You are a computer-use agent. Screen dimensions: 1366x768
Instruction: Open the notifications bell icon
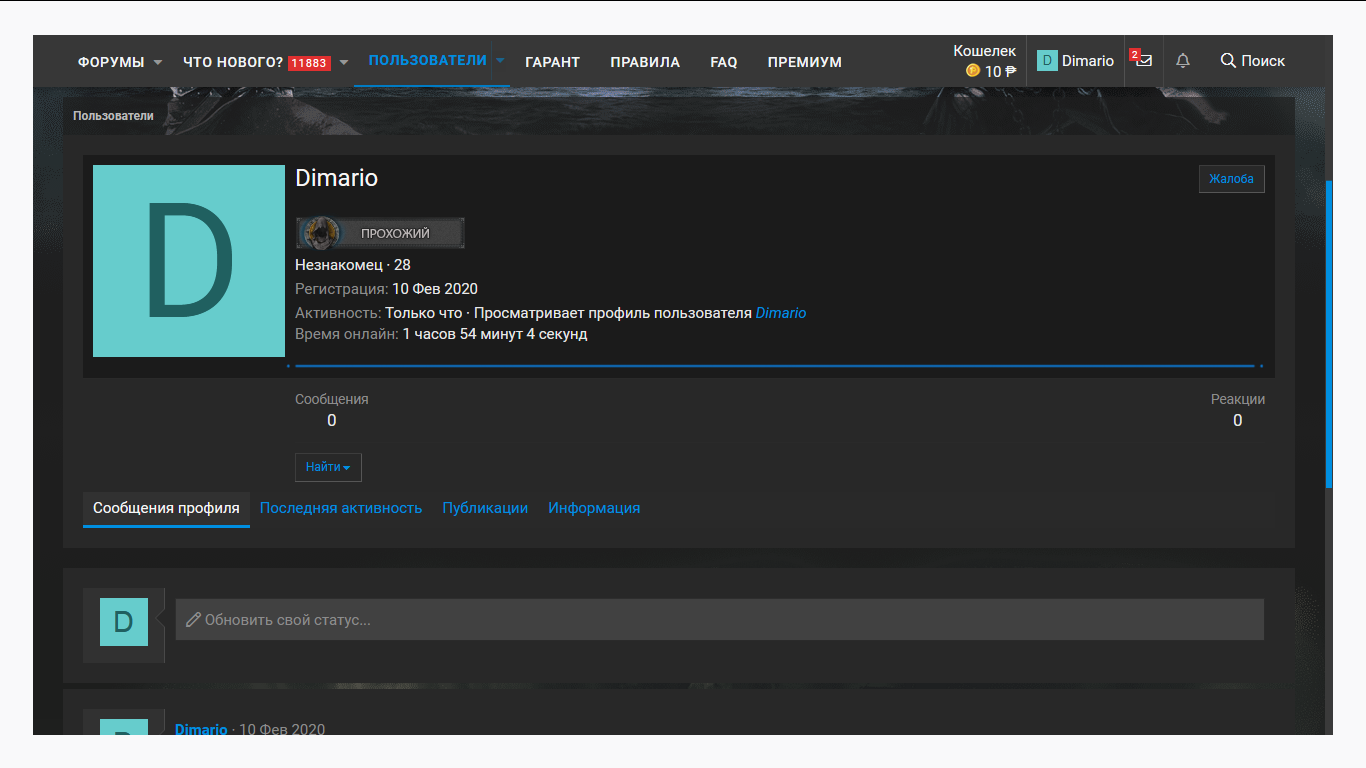pyautogui.click(x=1183, y=61)
